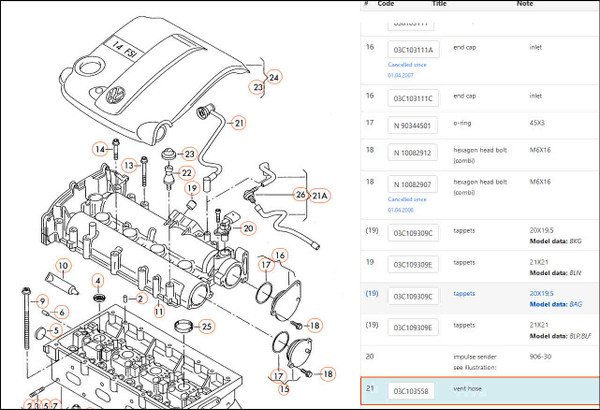
Task: Click callout 10 on the diagram
Action: click(x=62, y=266)
